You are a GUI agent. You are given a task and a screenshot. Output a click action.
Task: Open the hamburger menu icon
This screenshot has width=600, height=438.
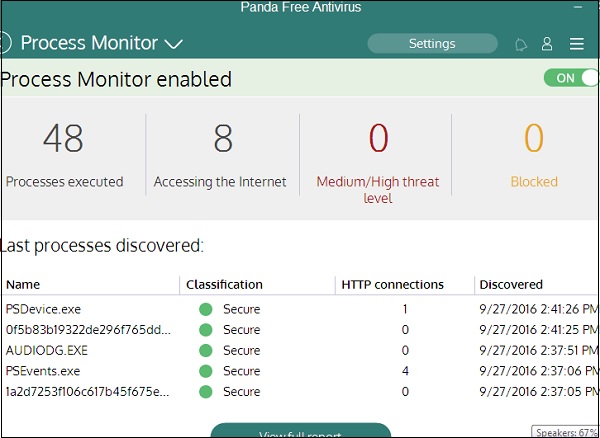tap(577, 44)
